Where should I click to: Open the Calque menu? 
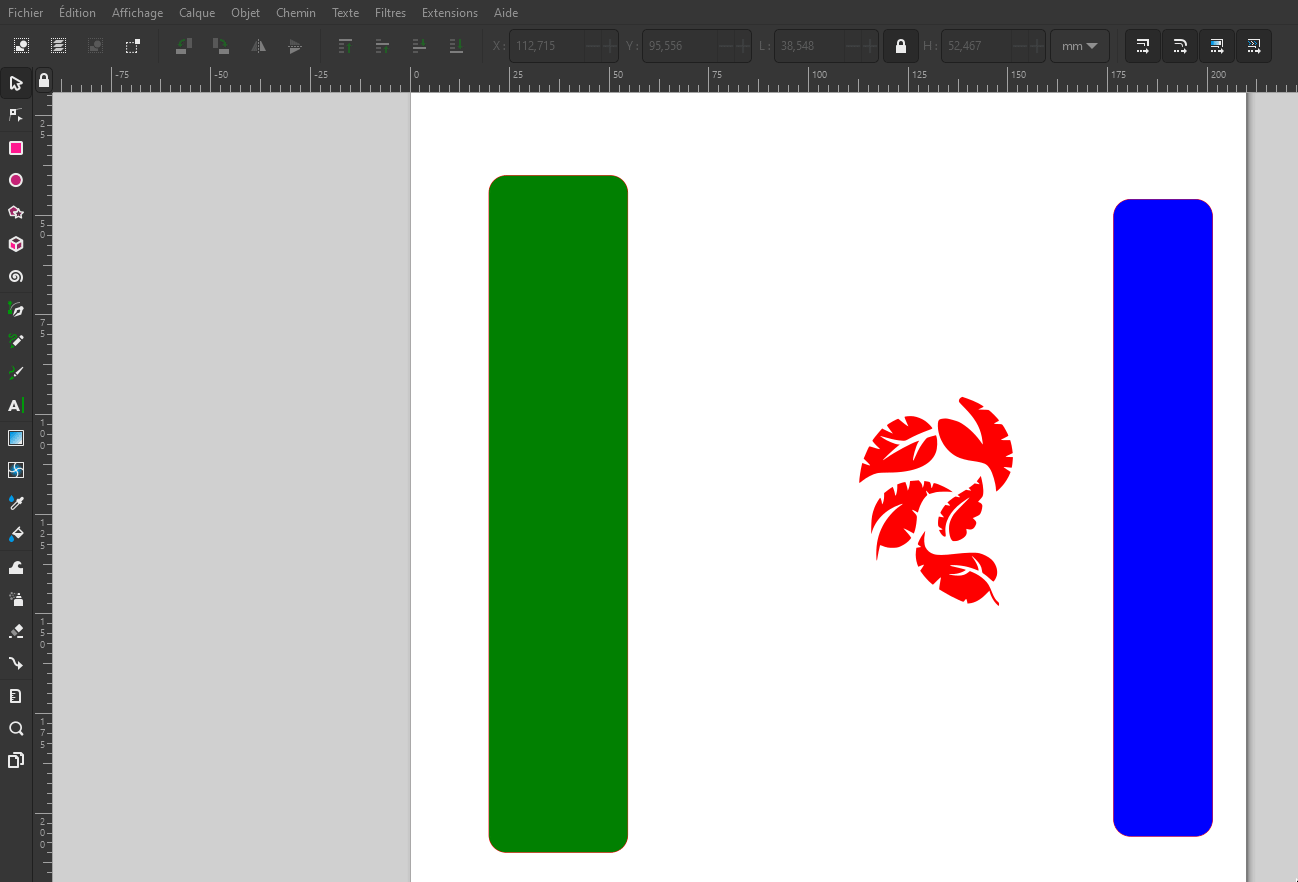[197, 13]
